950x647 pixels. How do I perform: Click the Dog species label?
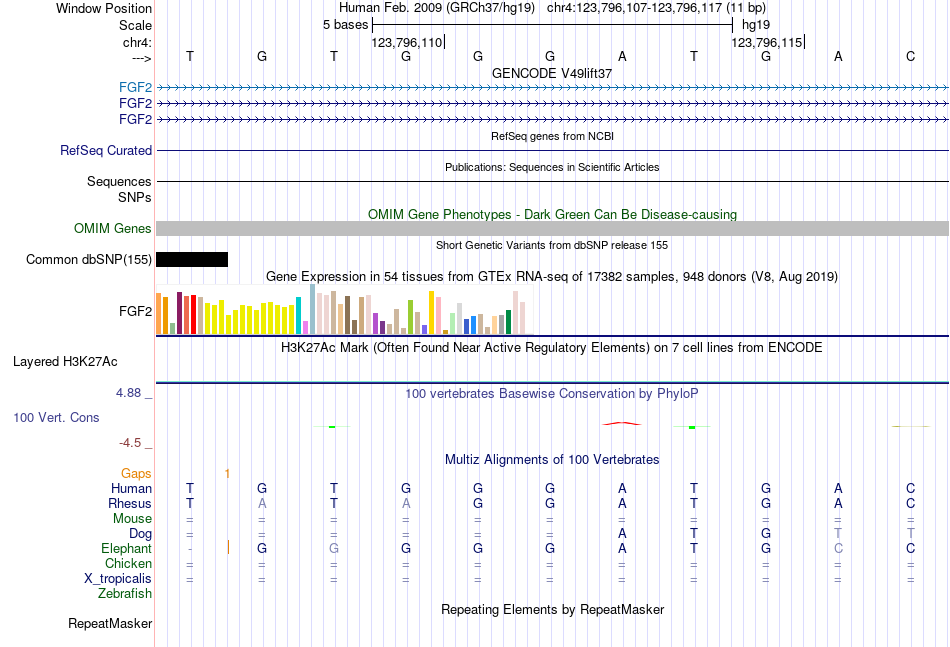click(140, 533)
